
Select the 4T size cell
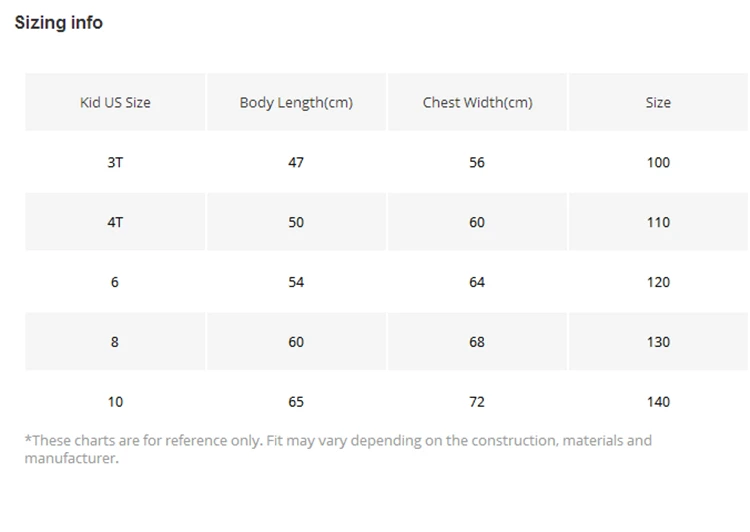pyautogui.click(x=115, y=222)
